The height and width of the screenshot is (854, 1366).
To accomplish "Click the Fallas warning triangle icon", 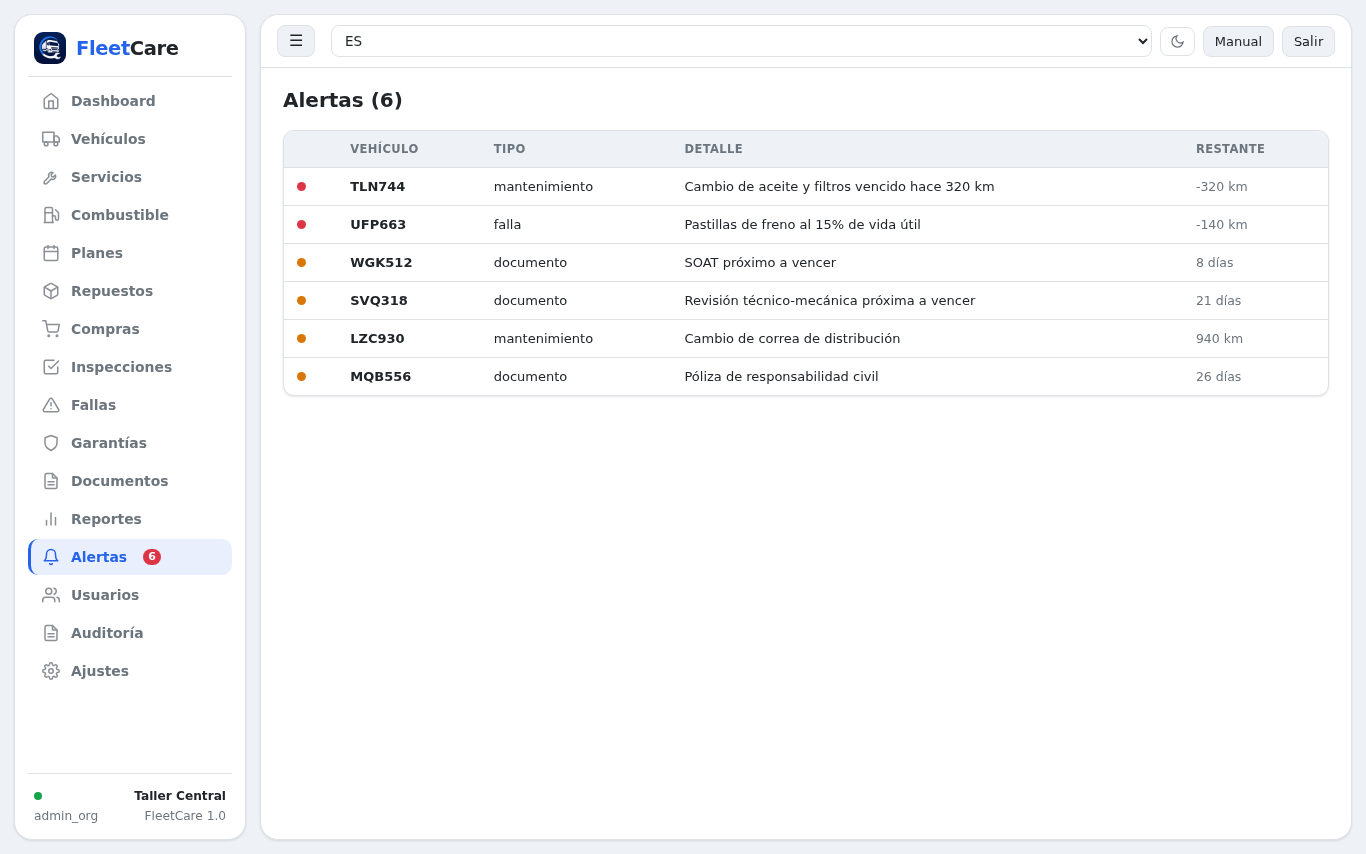I will [x=51, y=405].
